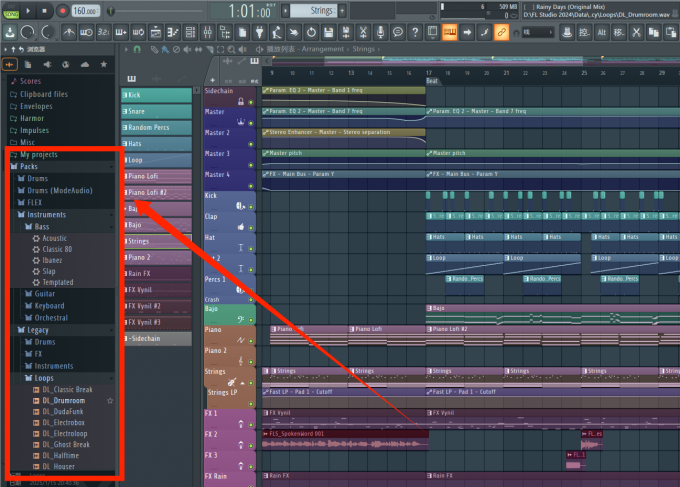Click the song position slider handle
680x487 pixels.
click(111, 11)
